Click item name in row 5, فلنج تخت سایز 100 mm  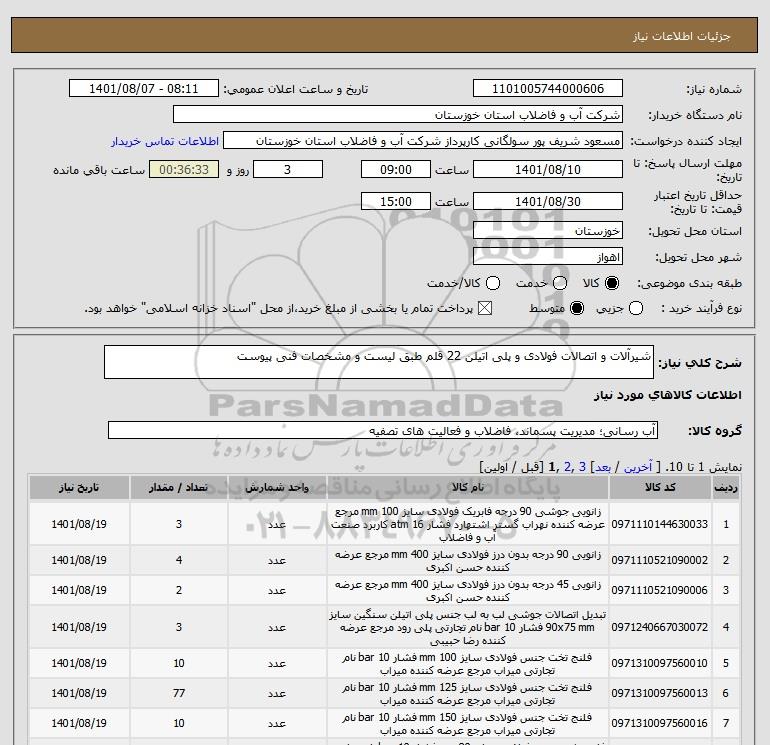point(468,663)
